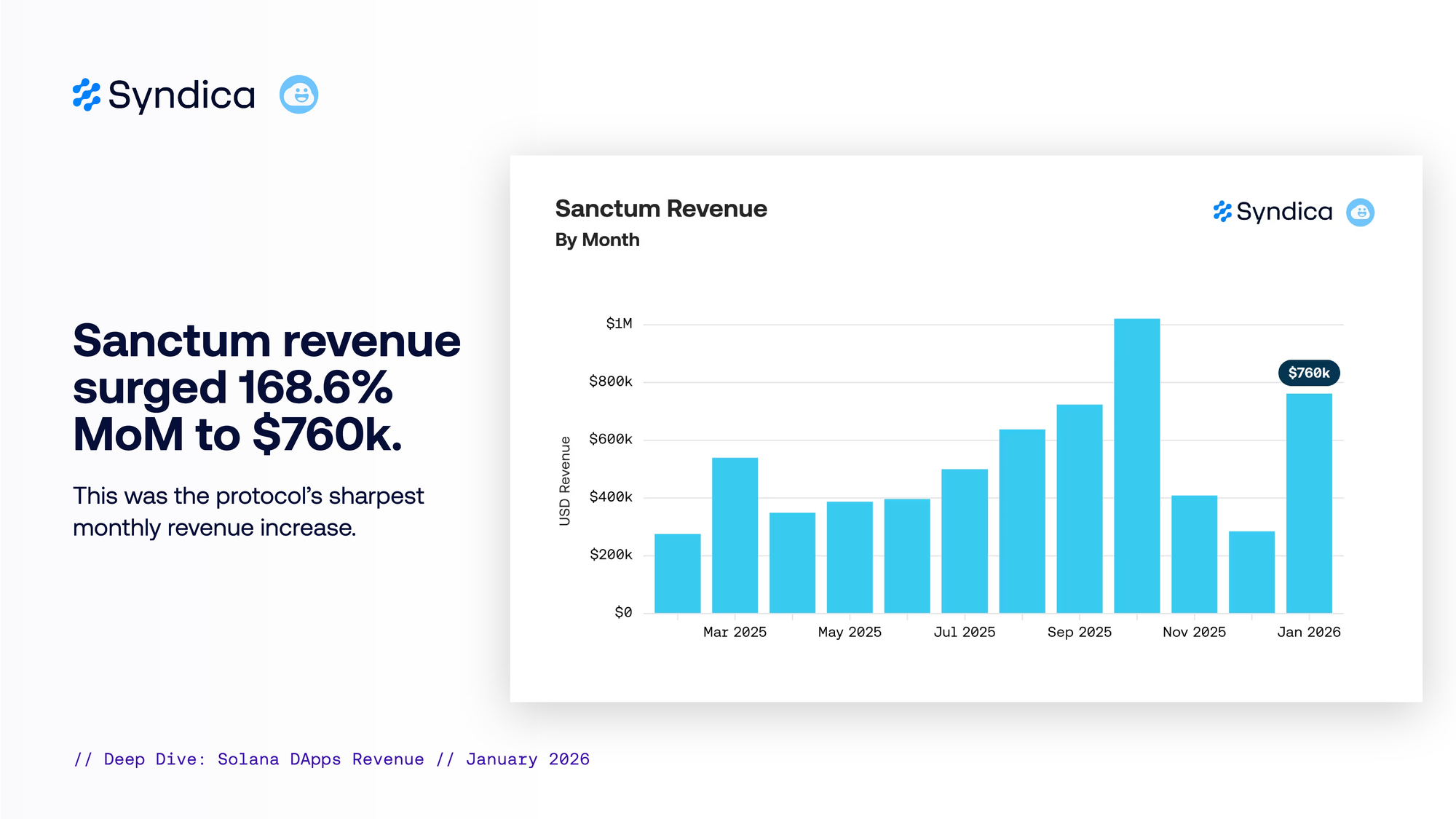Click the Sanctum Revenue chart title
Image resolution: width=1456 pixels, height=819 pixels.
point(661,209)
